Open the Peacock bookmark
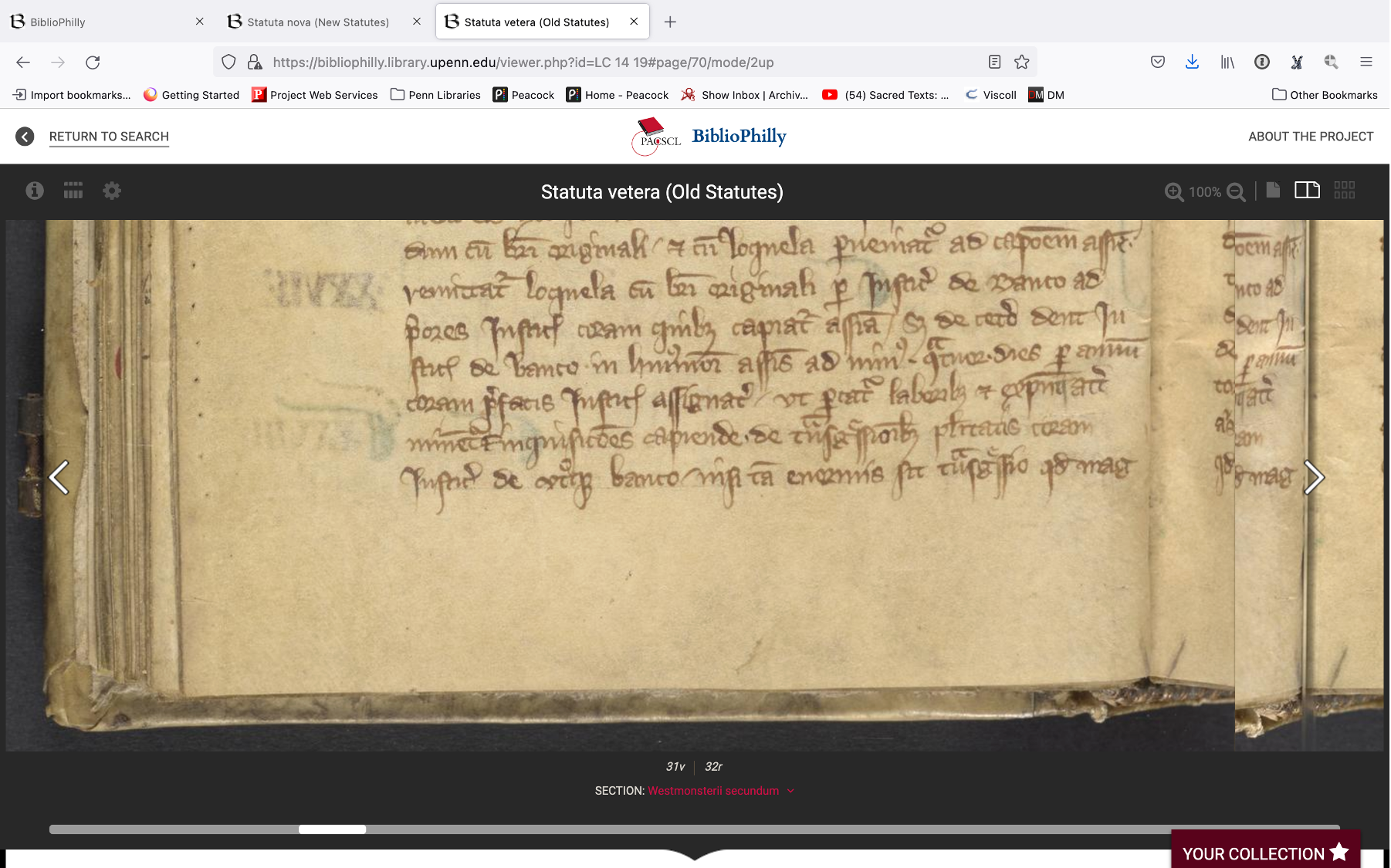Screen dimensions: 1391x868 pyautogui.click(x=523, y=95)
